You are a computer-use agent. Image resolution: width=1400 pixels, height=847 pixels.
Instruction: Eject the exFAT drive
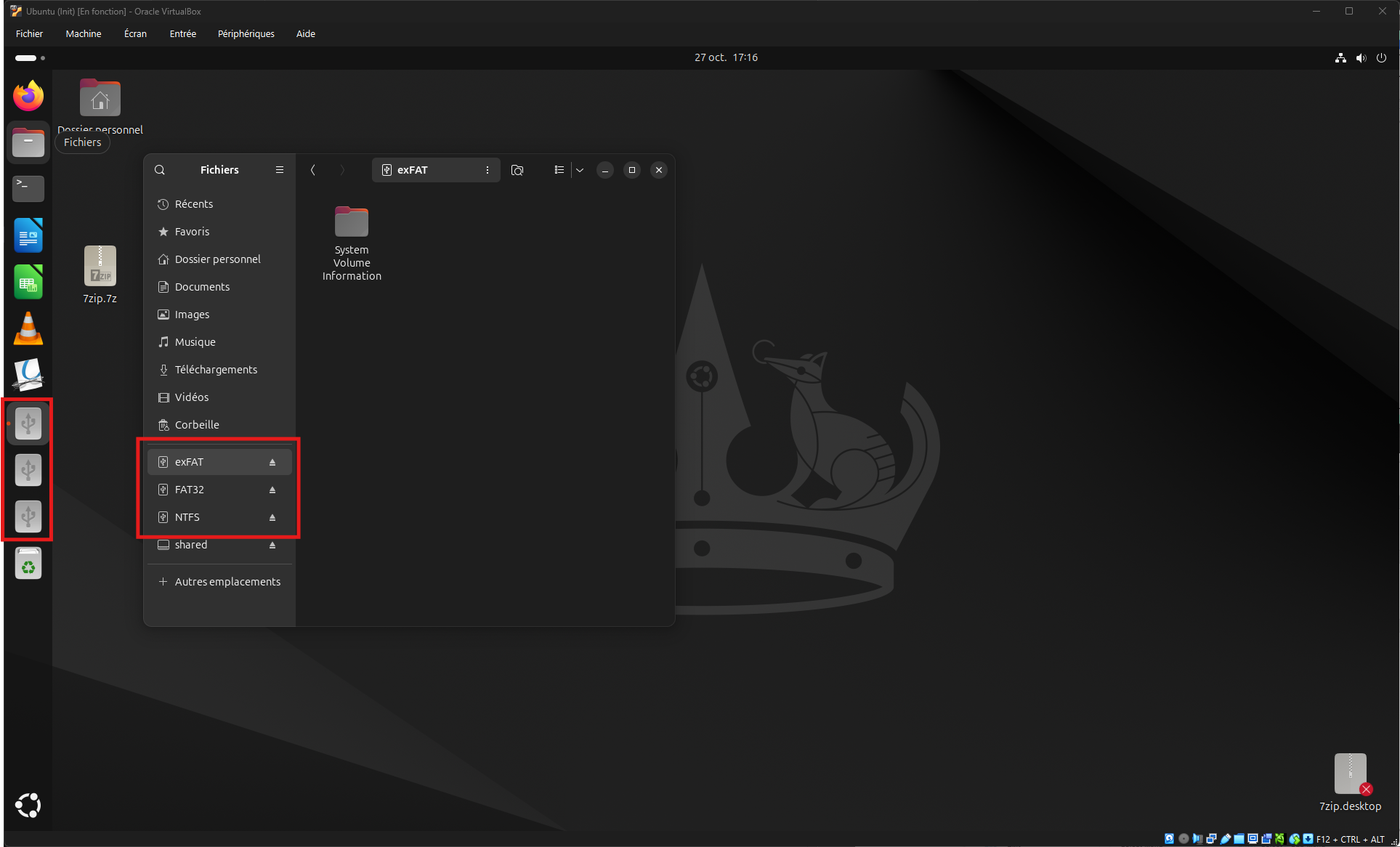tap(272, 462)
